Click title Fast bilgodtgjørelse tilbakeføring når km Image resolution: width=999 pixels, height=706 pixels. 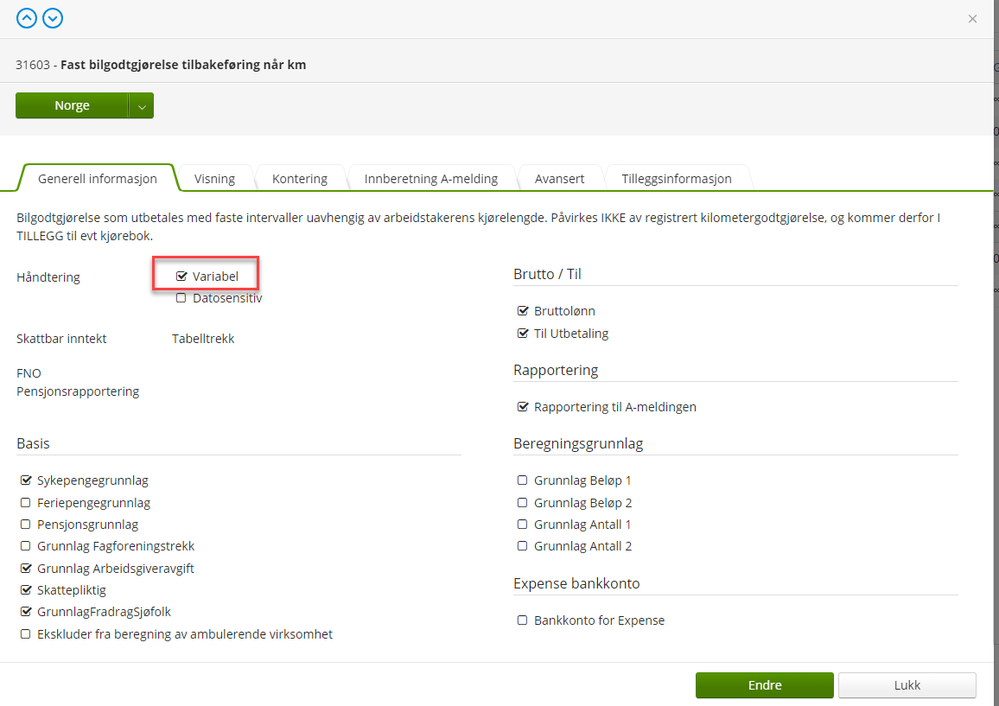pyautogui.click(x=183, y=64)
